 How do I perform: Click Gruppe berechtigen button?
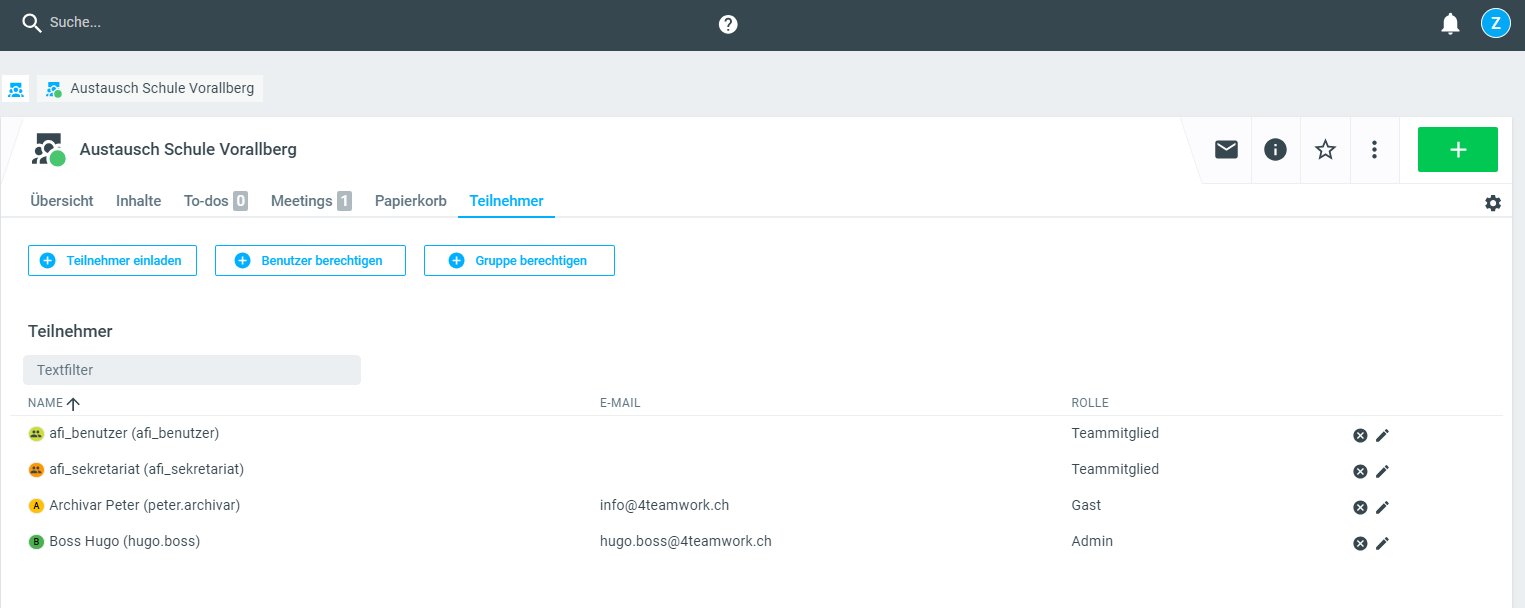click(x=519, y=260)
